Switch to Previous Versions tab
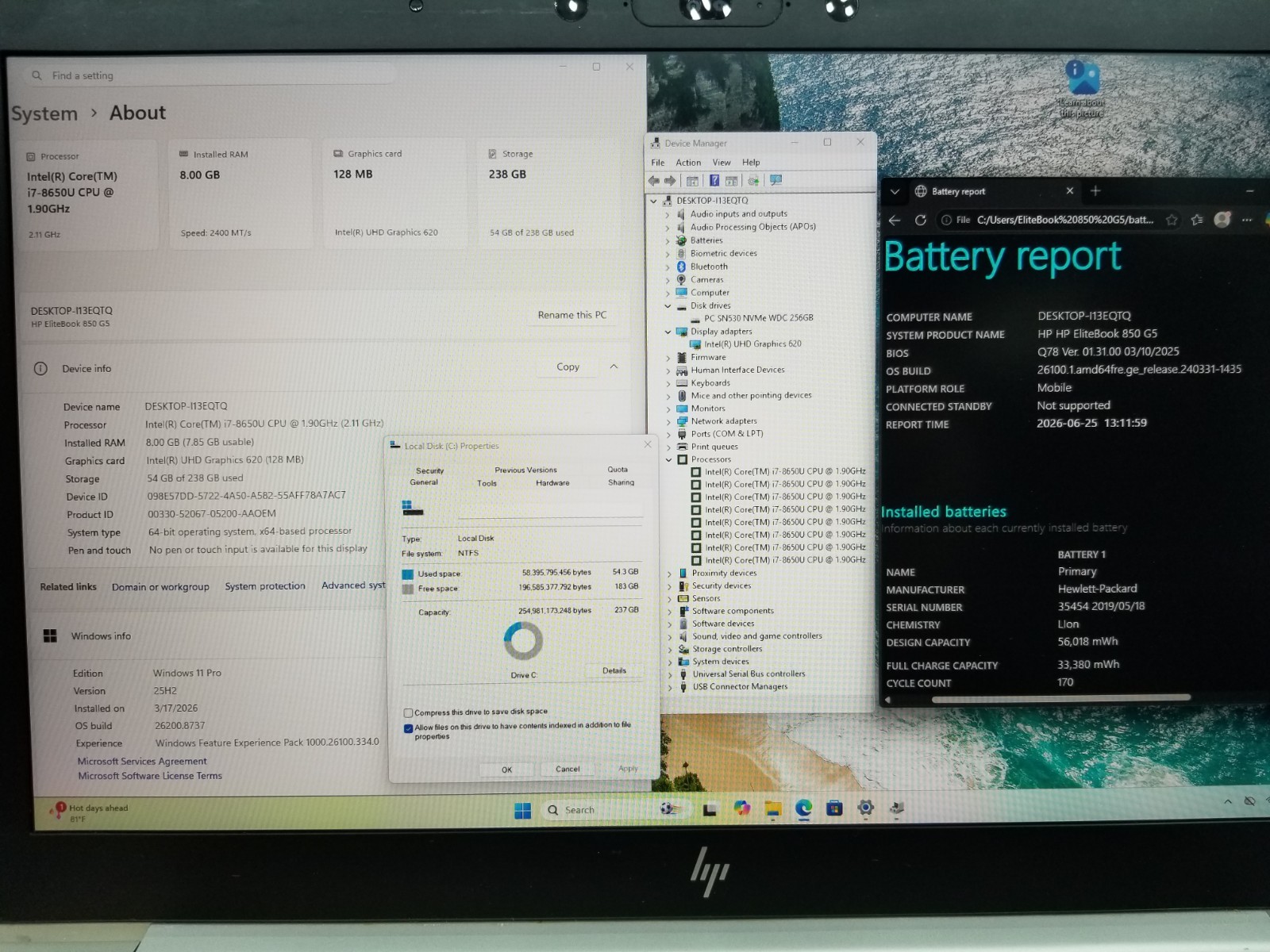Viewport: 1270px width, 952px height. (525, 470)
